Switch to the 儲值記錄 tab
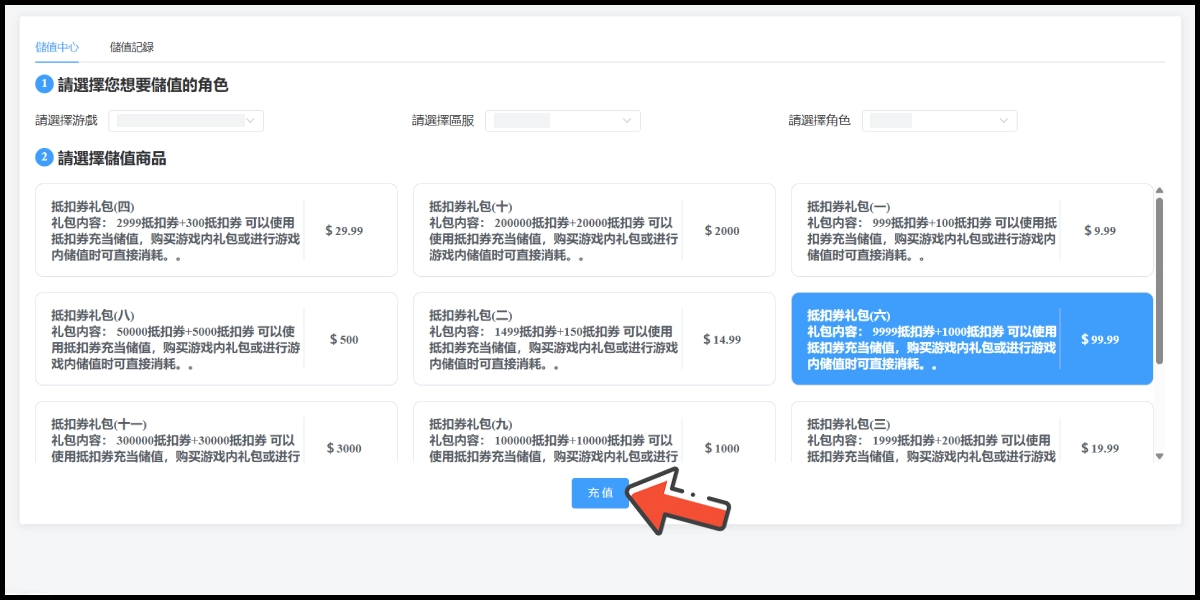Screen dimensions: 1200x600 pyautogui.click(x=131, y=47)
